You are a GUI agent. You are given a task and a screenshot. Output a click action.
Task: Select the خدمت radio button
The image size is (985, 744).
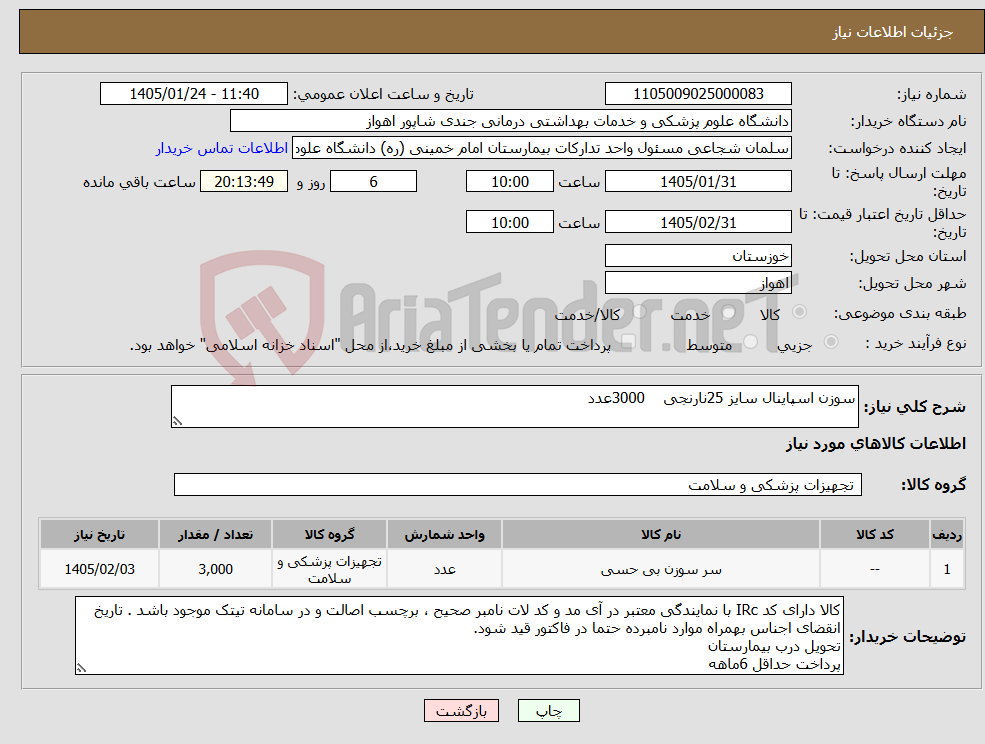click(x=729, y=312)
